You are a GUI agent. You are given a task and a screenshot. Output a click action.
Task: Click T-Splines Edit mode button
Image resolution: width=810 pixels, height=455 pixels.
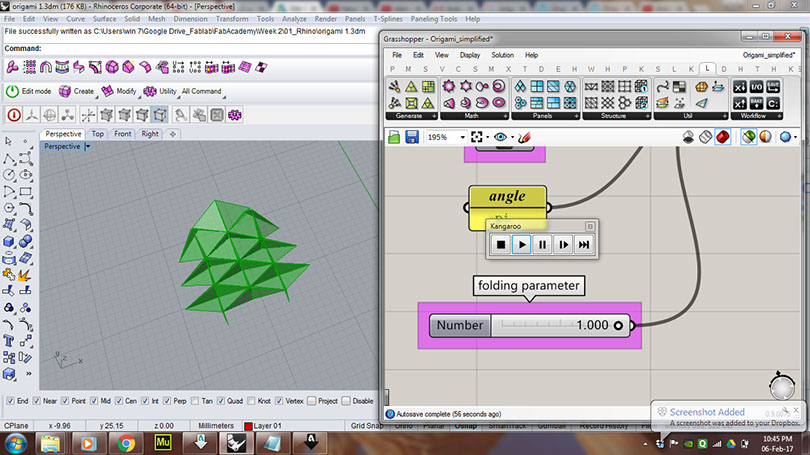click(28, 91)
